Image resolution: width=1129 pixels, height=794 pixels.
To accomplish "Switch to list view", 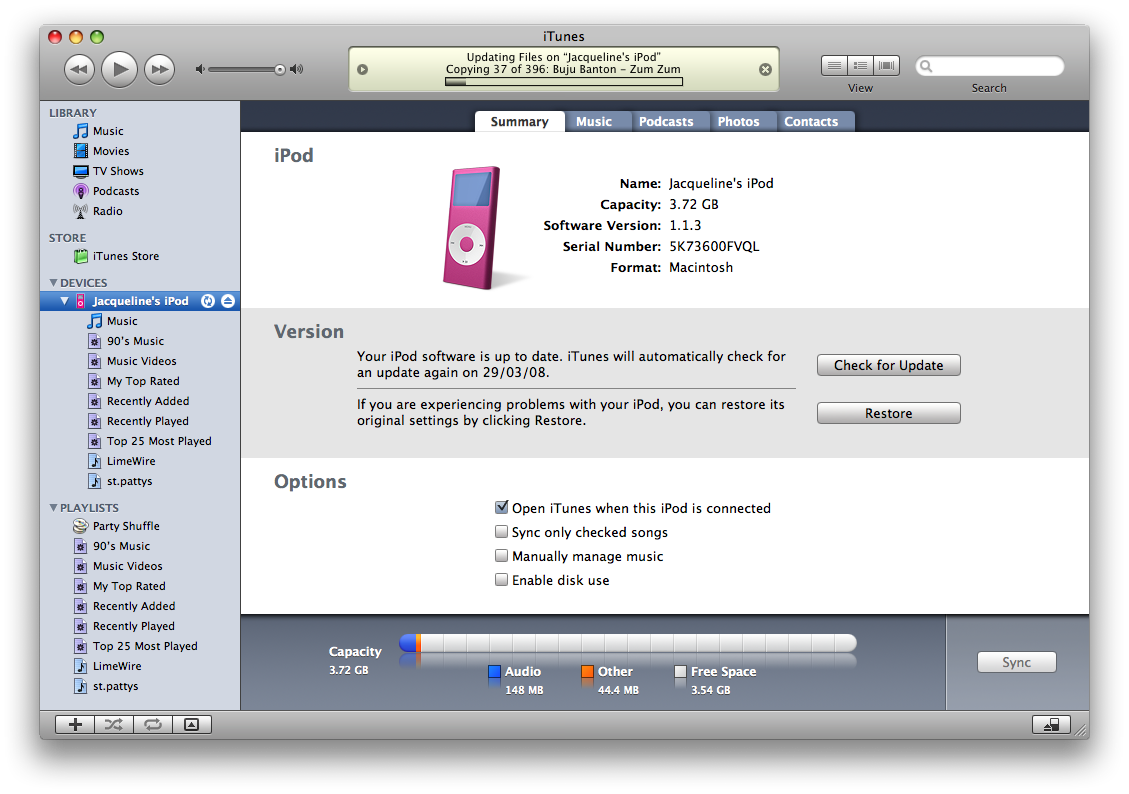I will [x=835, y=66].
